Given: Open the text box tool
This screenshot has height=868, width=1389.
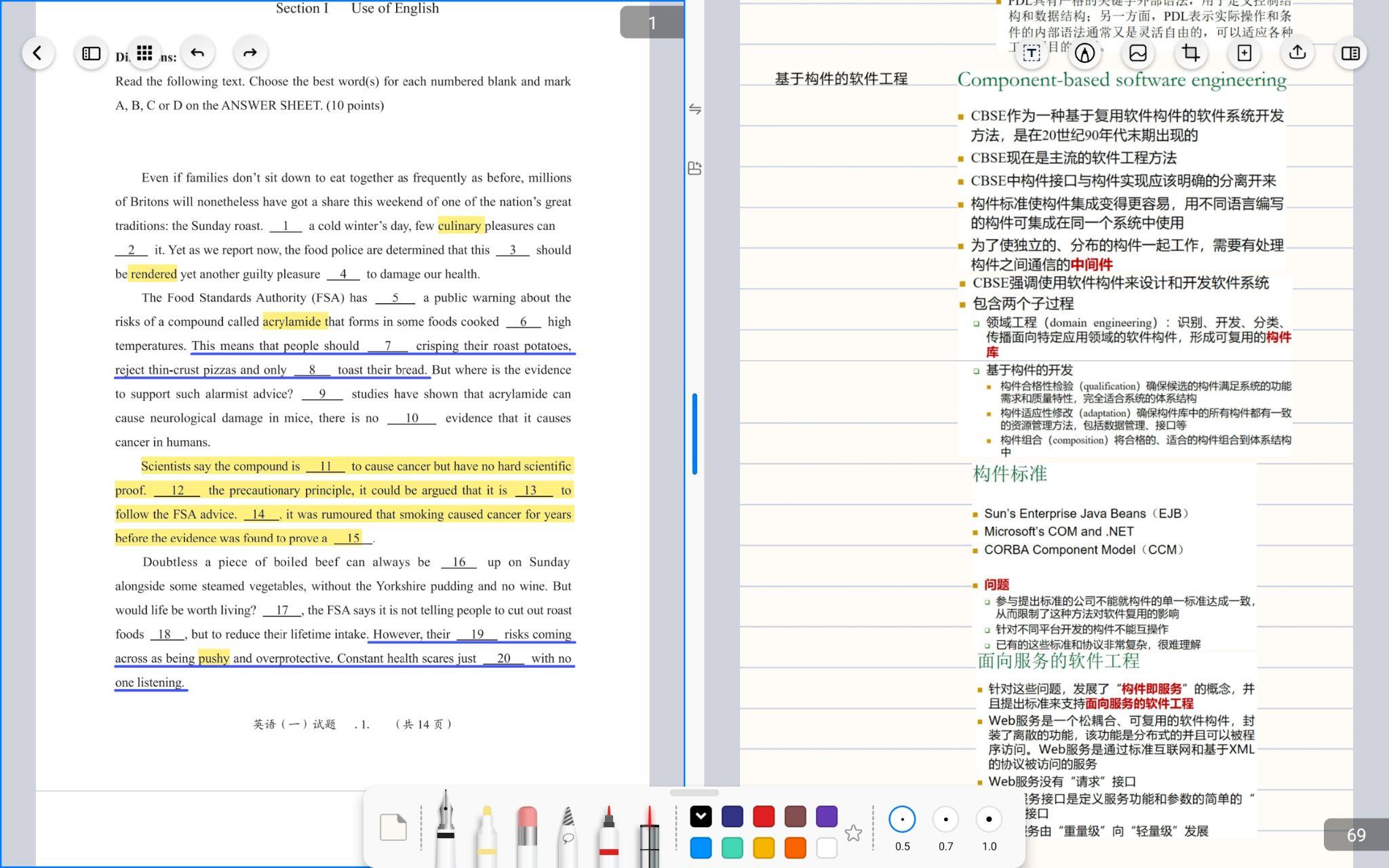Looking at the screenshot, I should (x=1031, y=53).
